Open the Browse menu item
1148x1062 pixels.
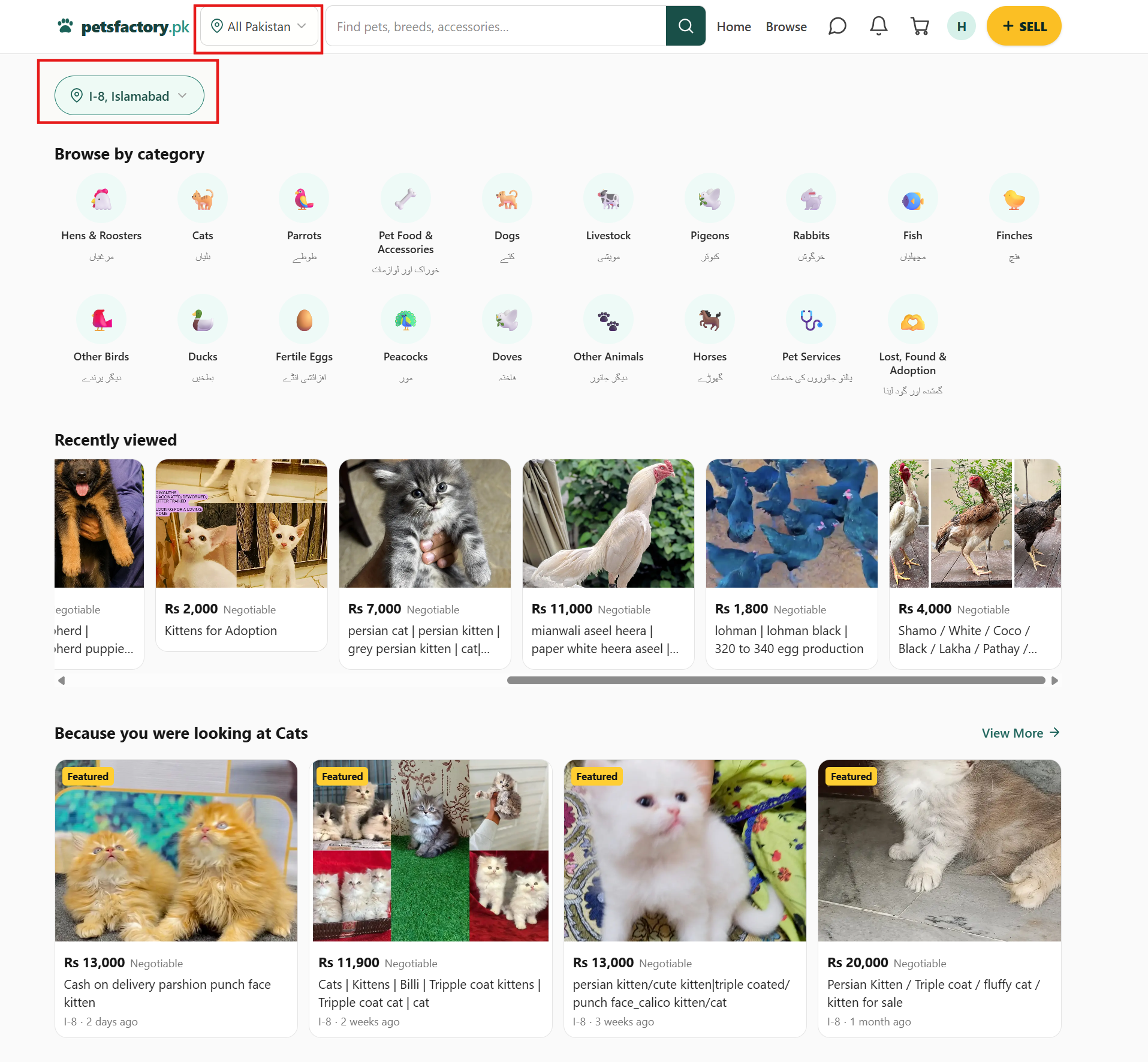point(786,26)
